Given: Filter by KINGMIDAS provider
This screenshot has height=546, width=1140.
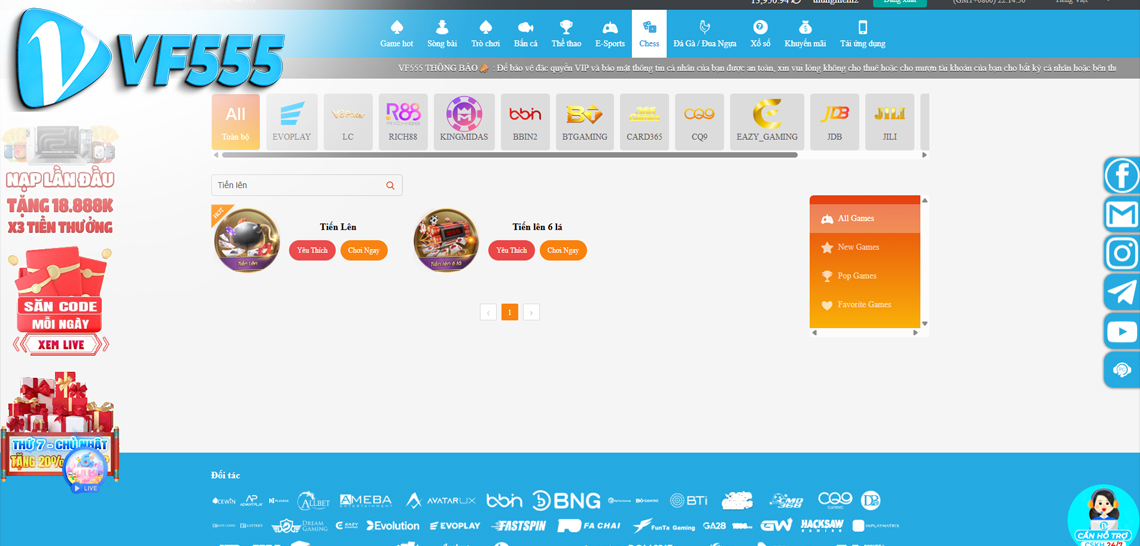Looking at the screenshot, I should tap(464, 122).
